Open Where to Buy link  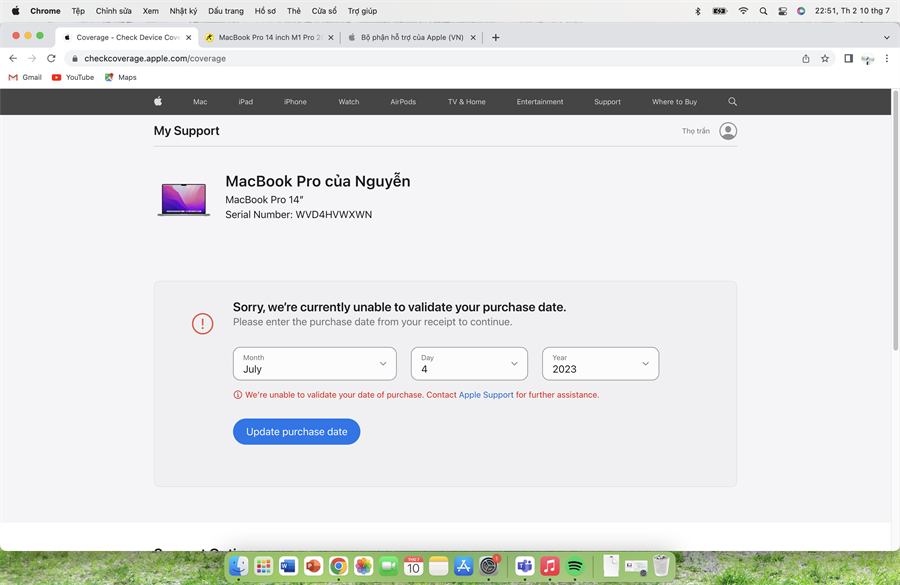[674, 102]
